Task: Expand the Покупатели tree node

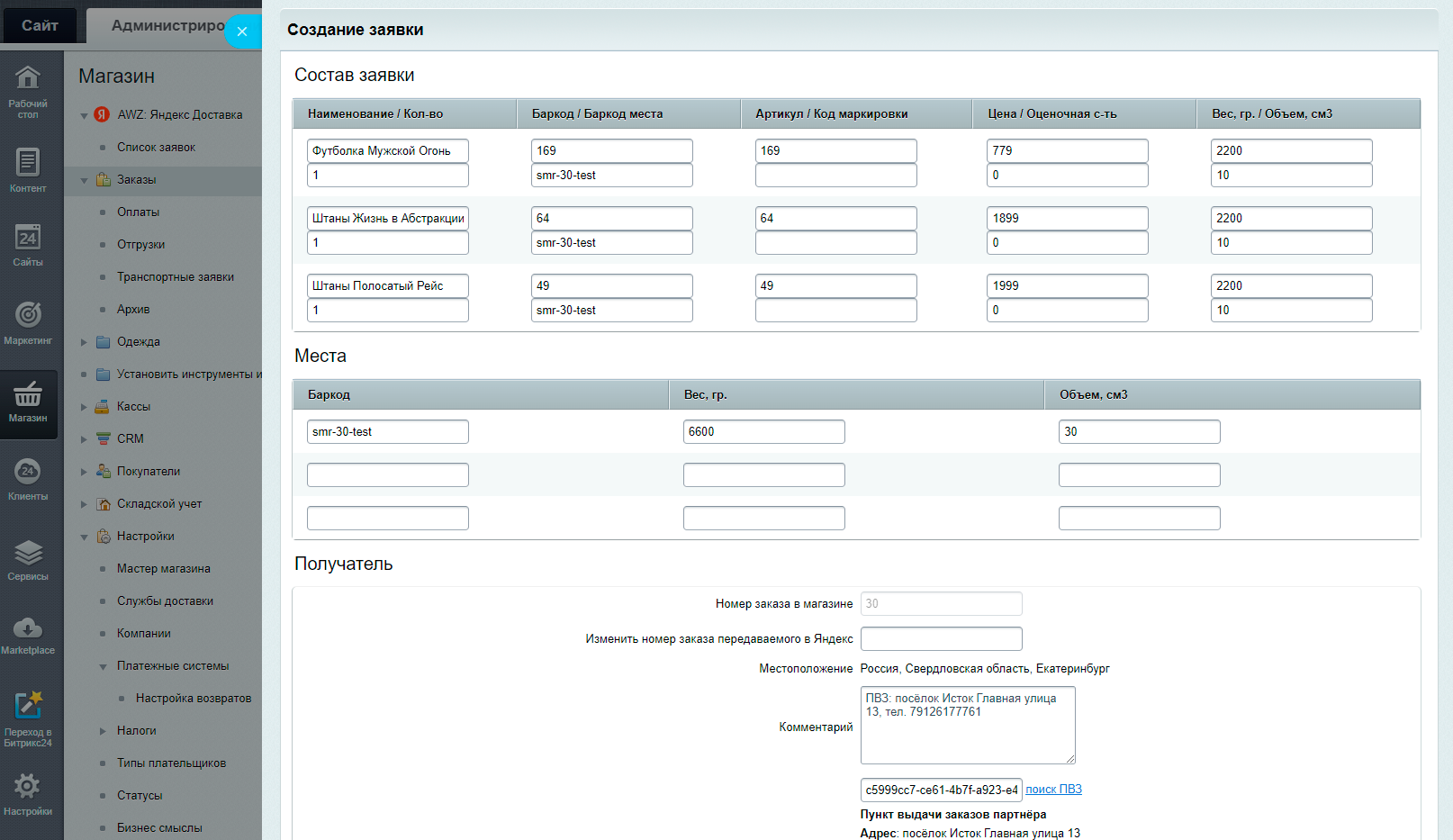Action: point(84,472)
